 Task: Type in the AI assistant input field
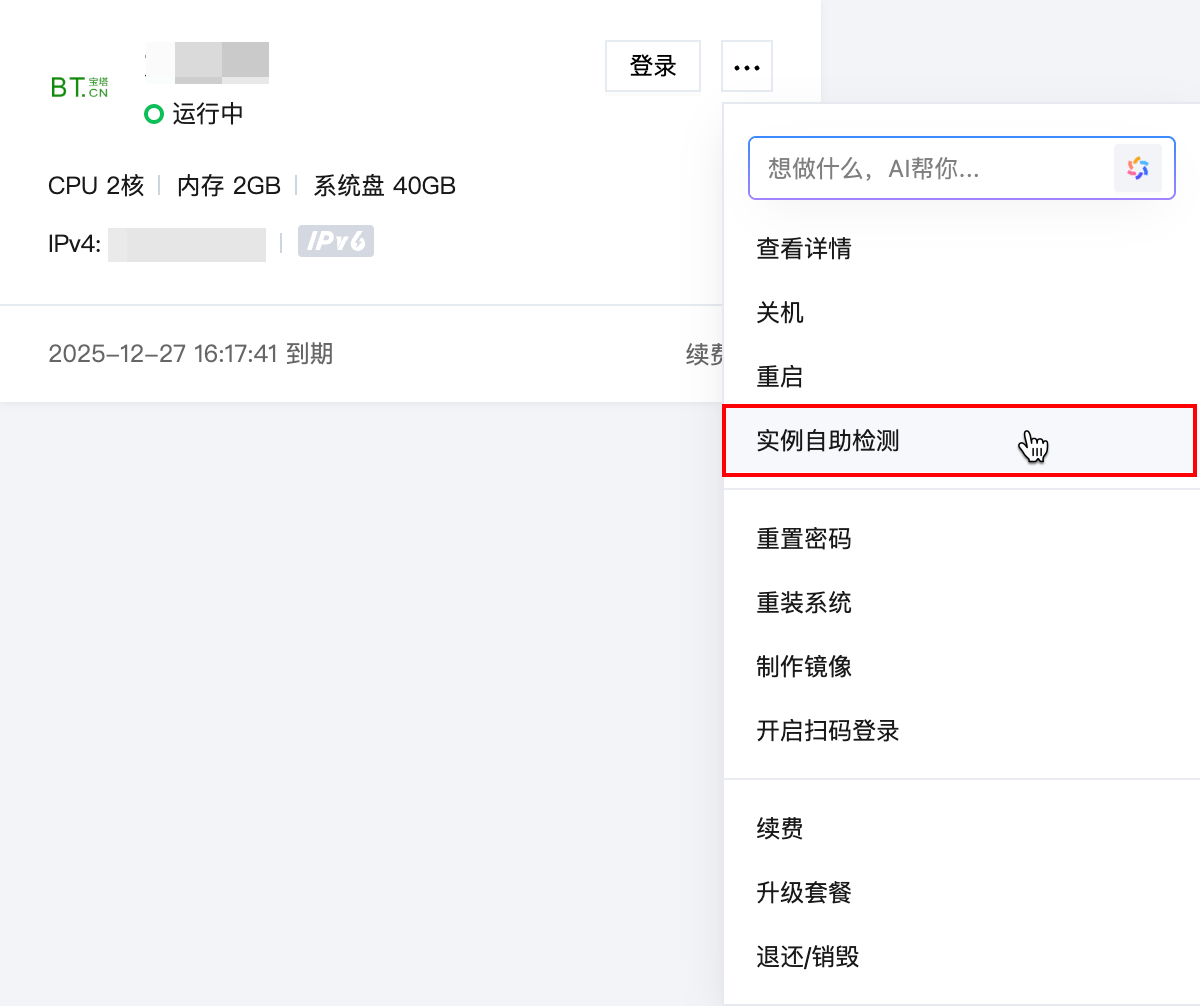[x=930, y=168]
